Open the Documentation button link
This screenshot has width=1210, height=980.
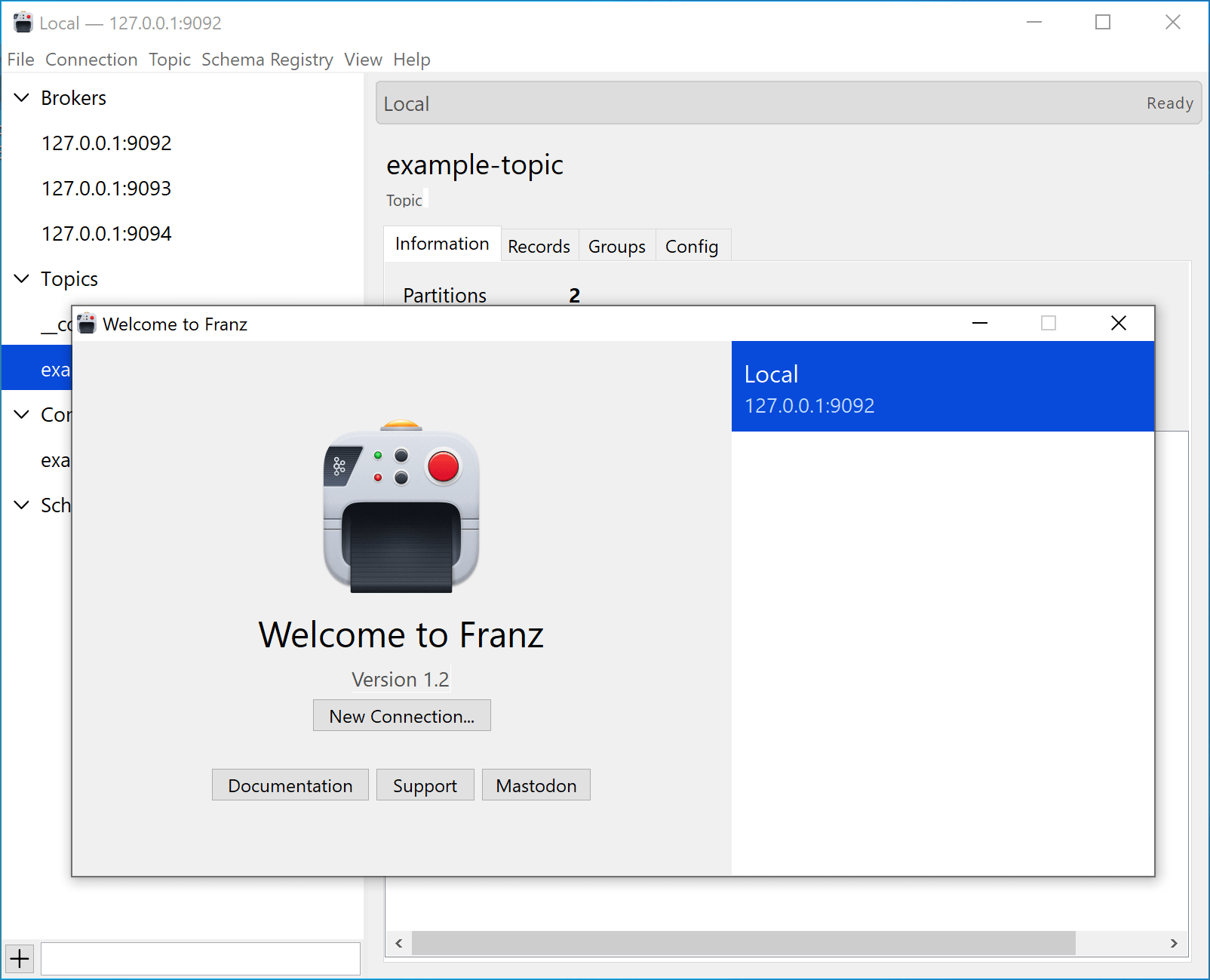click(290, 785)
